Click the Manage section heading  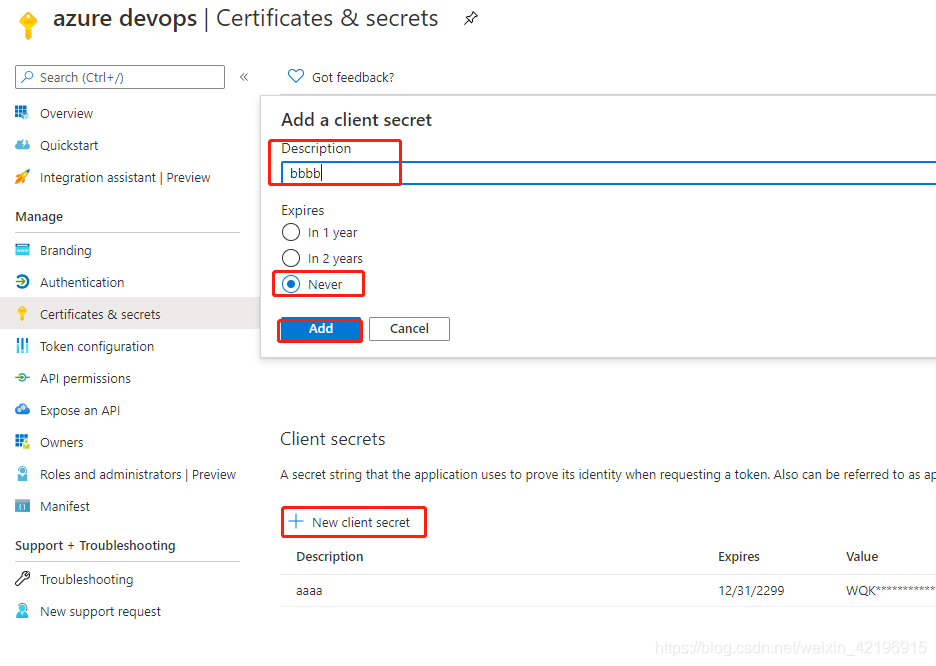(x=39, y=217)
